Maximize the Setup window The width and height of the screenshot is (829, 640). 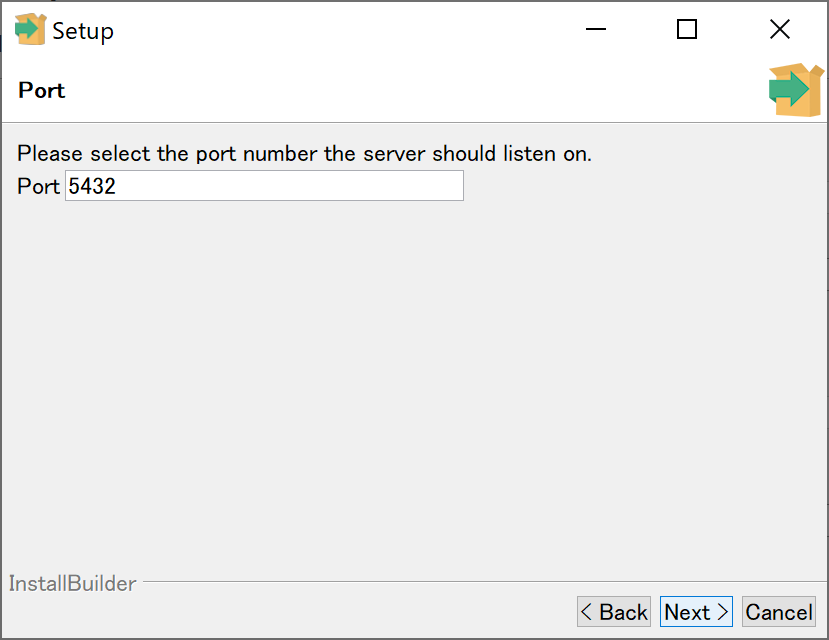click(687, 30)
